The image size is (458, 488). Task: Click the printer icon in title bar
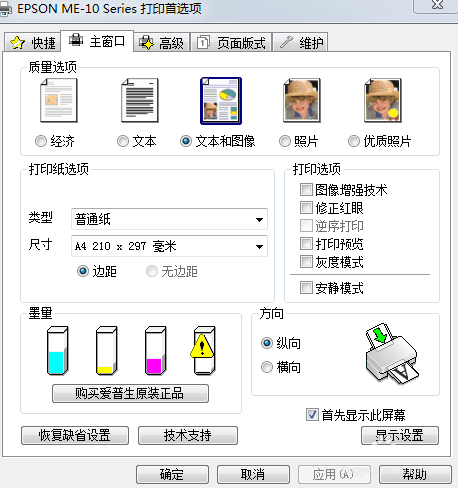click(5, 10)
